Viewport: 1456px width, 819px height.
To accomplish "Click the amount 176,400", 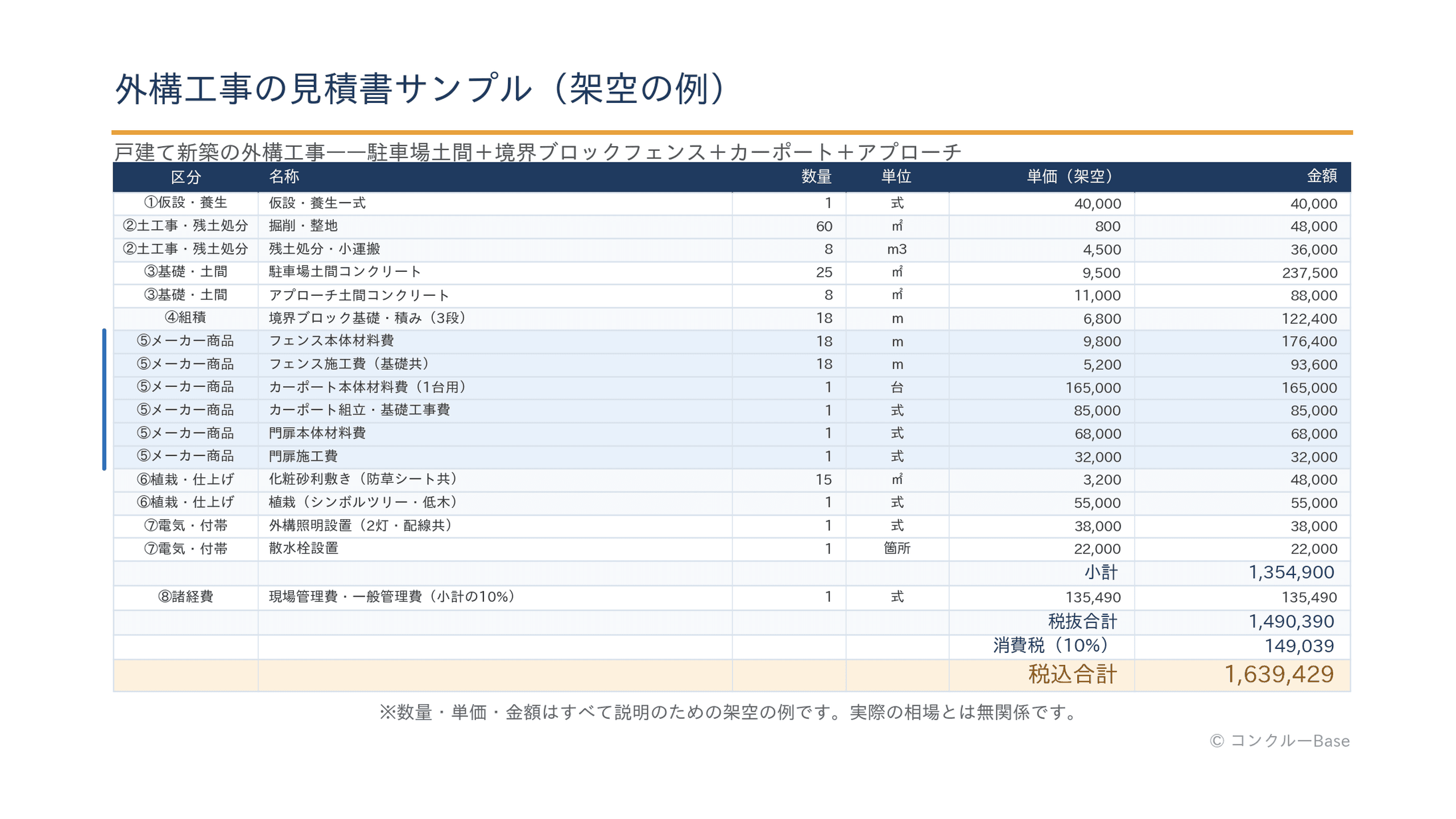I will 1309,342.
